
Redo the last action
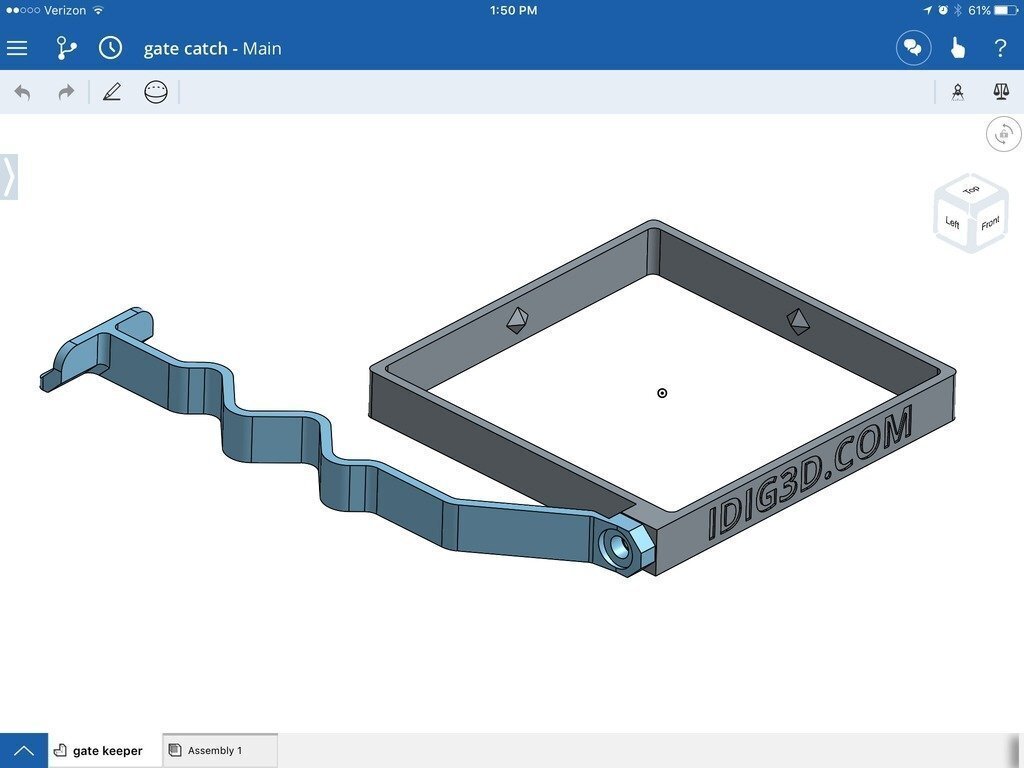[x=64, y=91]
